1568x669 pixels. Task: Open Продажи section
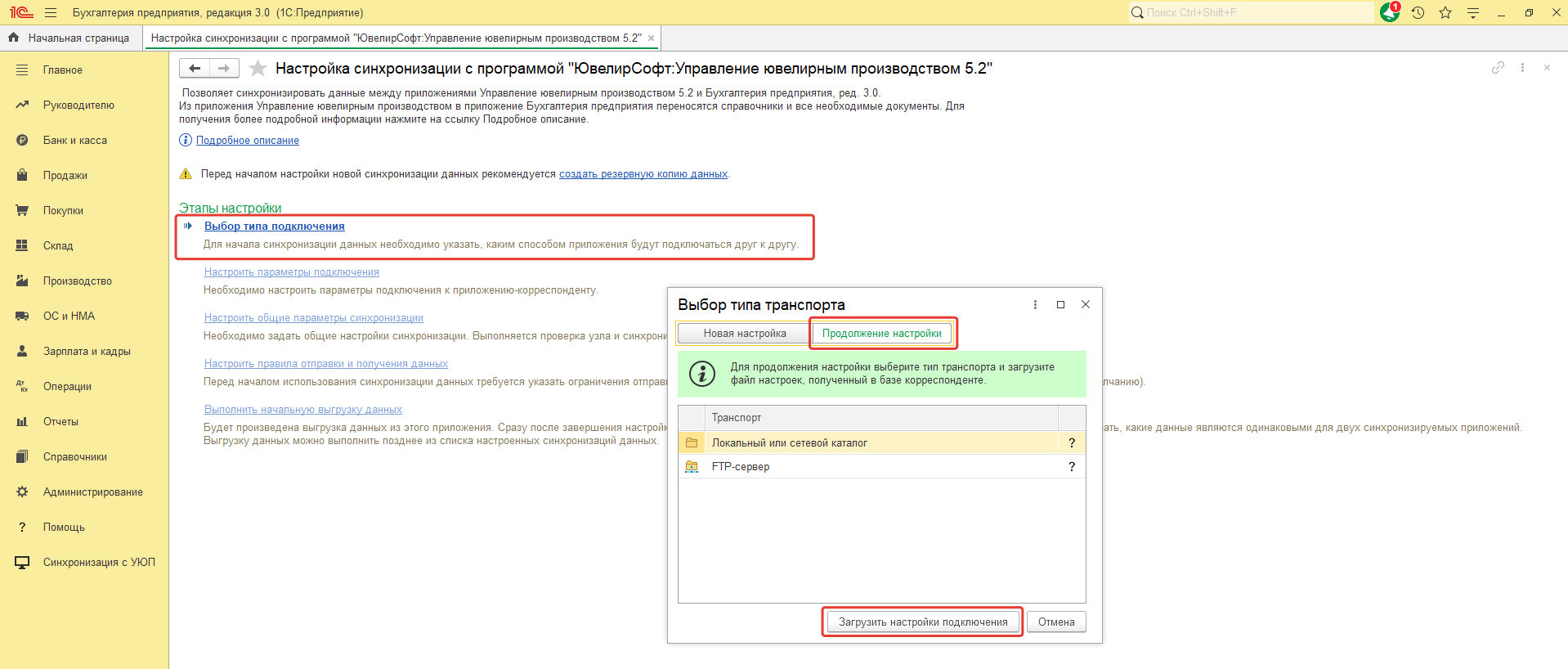click(x=65, y=175)
